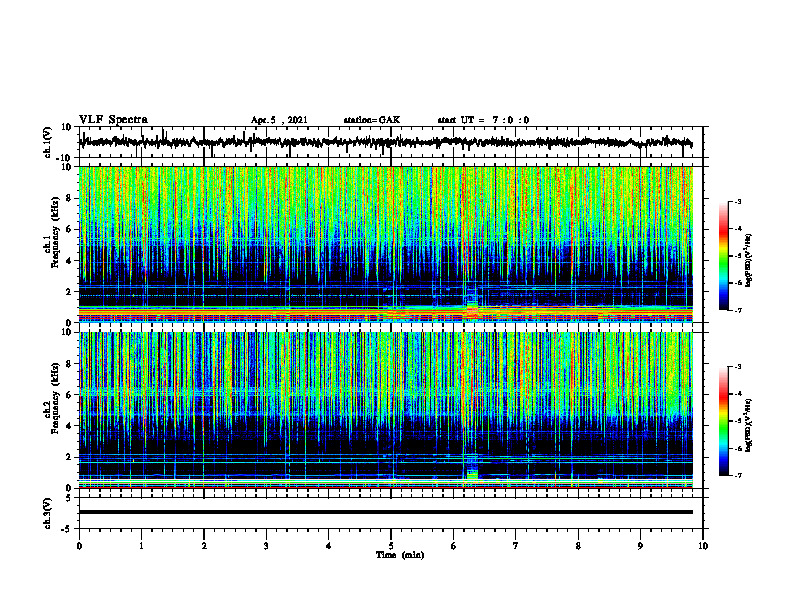Select the "start UT = 7 : 0 : 0" text
792x612 pixels.
tap(483, 120)
